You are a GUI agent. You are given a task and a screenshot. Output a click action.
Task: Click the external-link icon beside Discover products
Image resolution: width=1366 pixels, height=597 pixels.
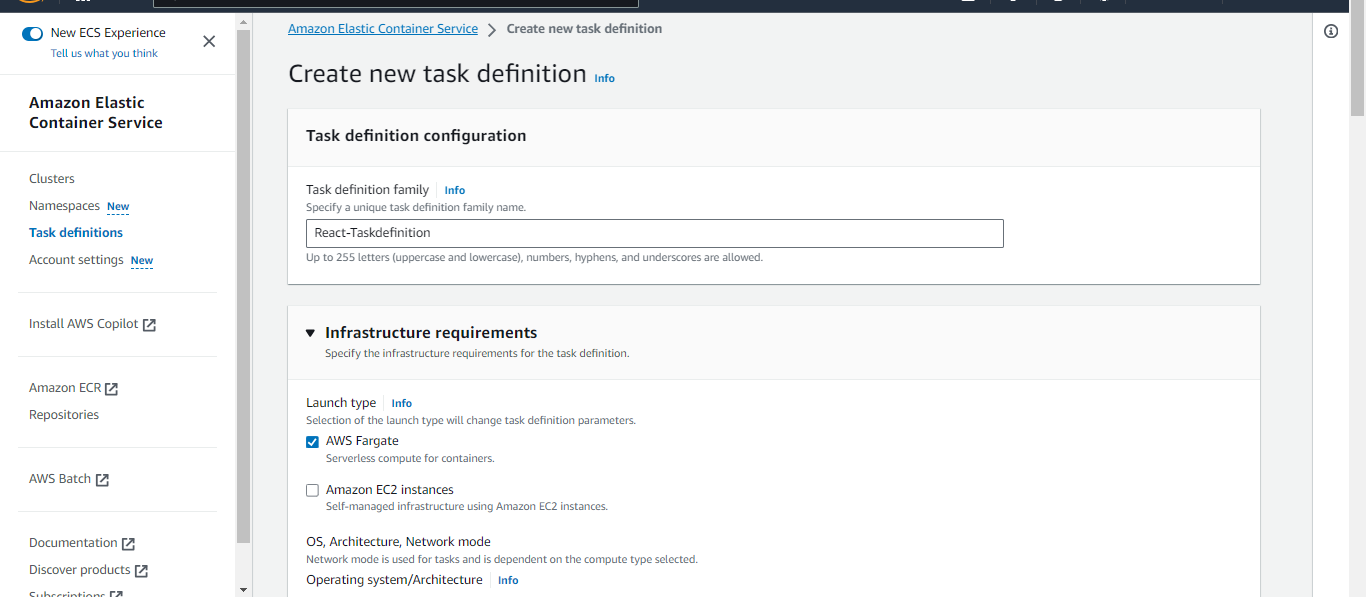click(x=141, y=571)
